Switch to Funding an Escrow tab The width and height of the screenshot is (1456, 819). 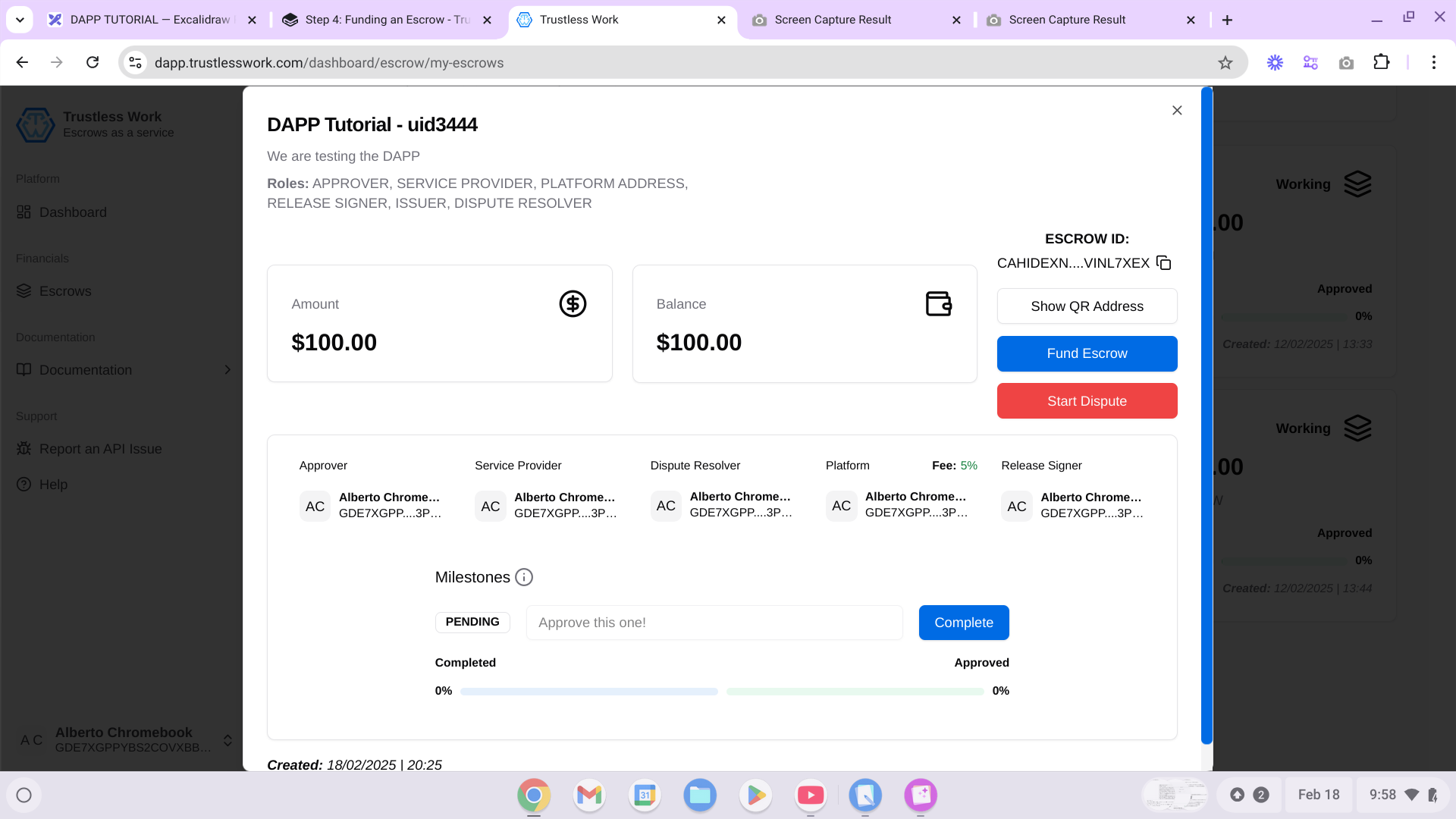(x=387, y=20)
